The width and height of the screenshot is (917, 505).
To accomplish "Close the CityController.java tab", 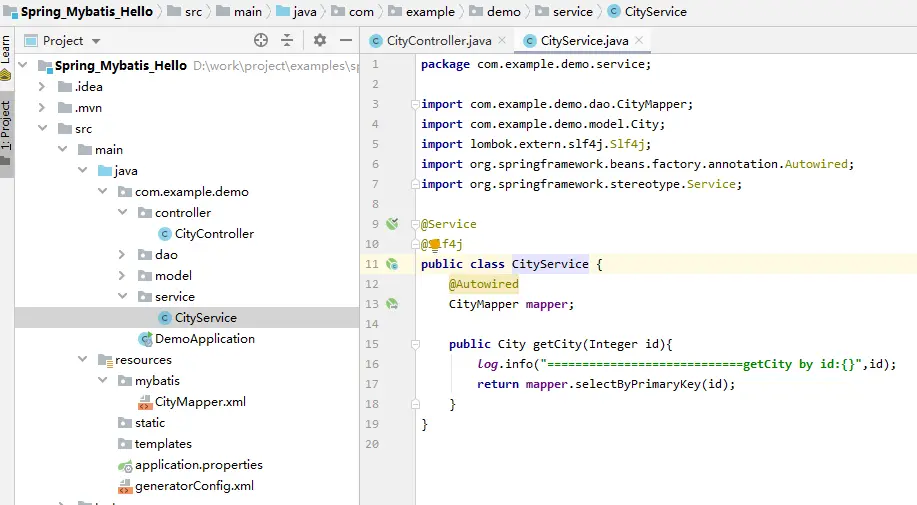I will (502, 40).
